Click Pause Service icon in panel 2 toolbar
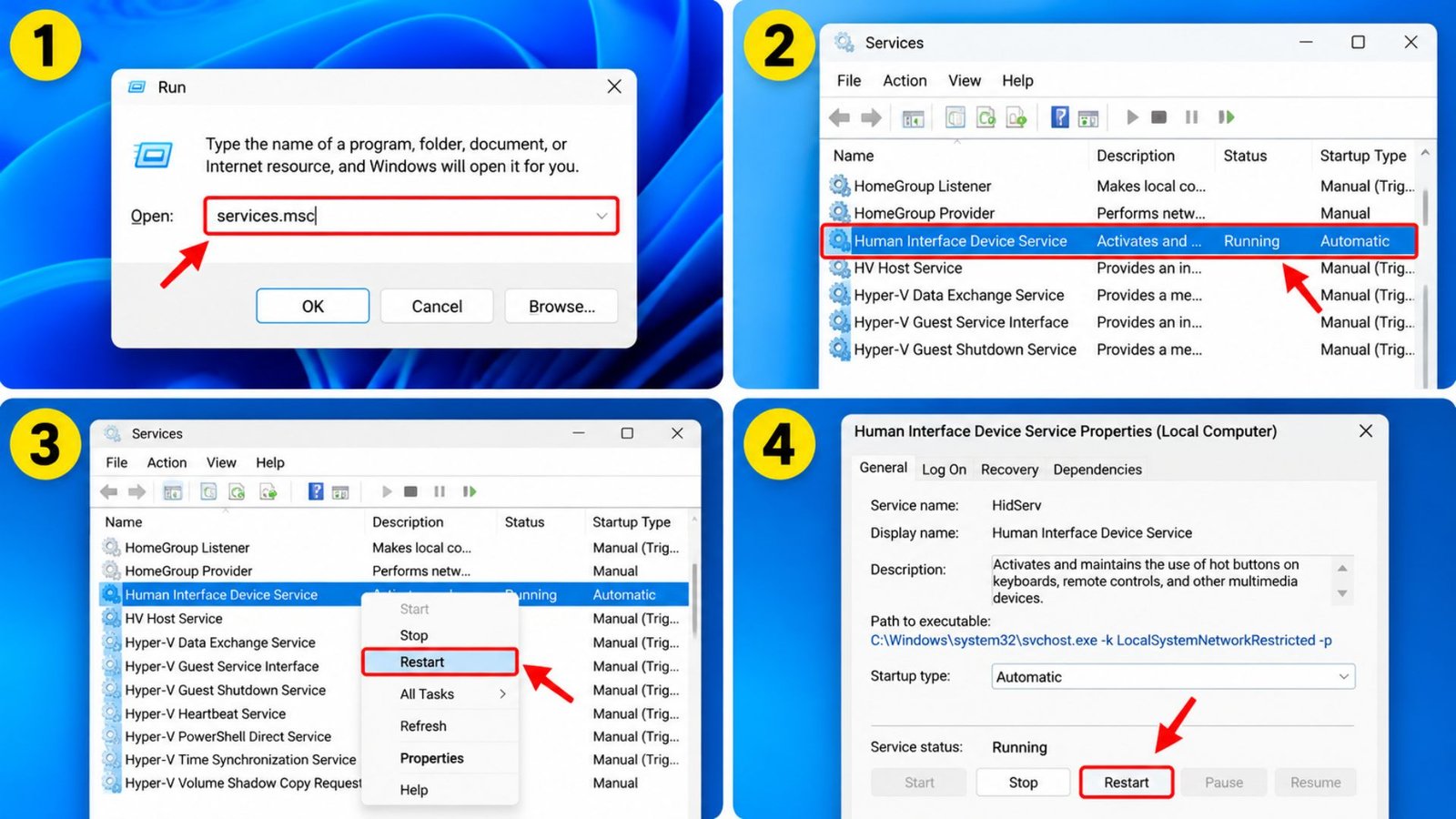The width and height of the screenshot is (1456, 819). tap(1191, 116)
